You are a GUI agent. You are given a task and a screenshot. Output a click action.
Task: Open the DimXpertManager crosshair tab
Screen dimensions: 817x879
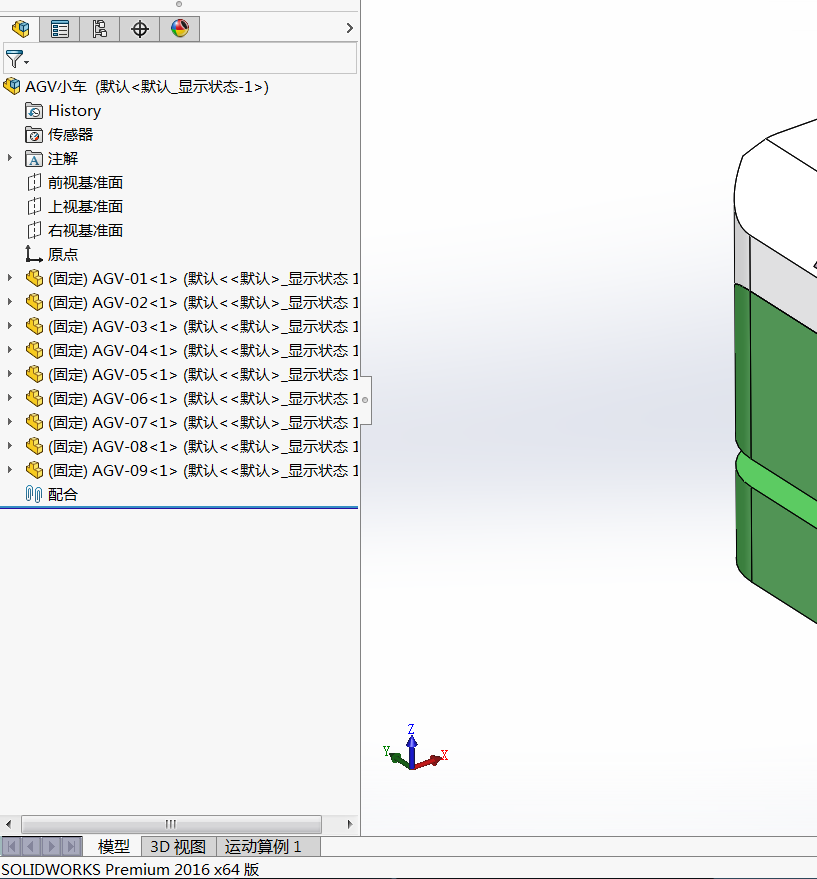[x=140, y=29]
